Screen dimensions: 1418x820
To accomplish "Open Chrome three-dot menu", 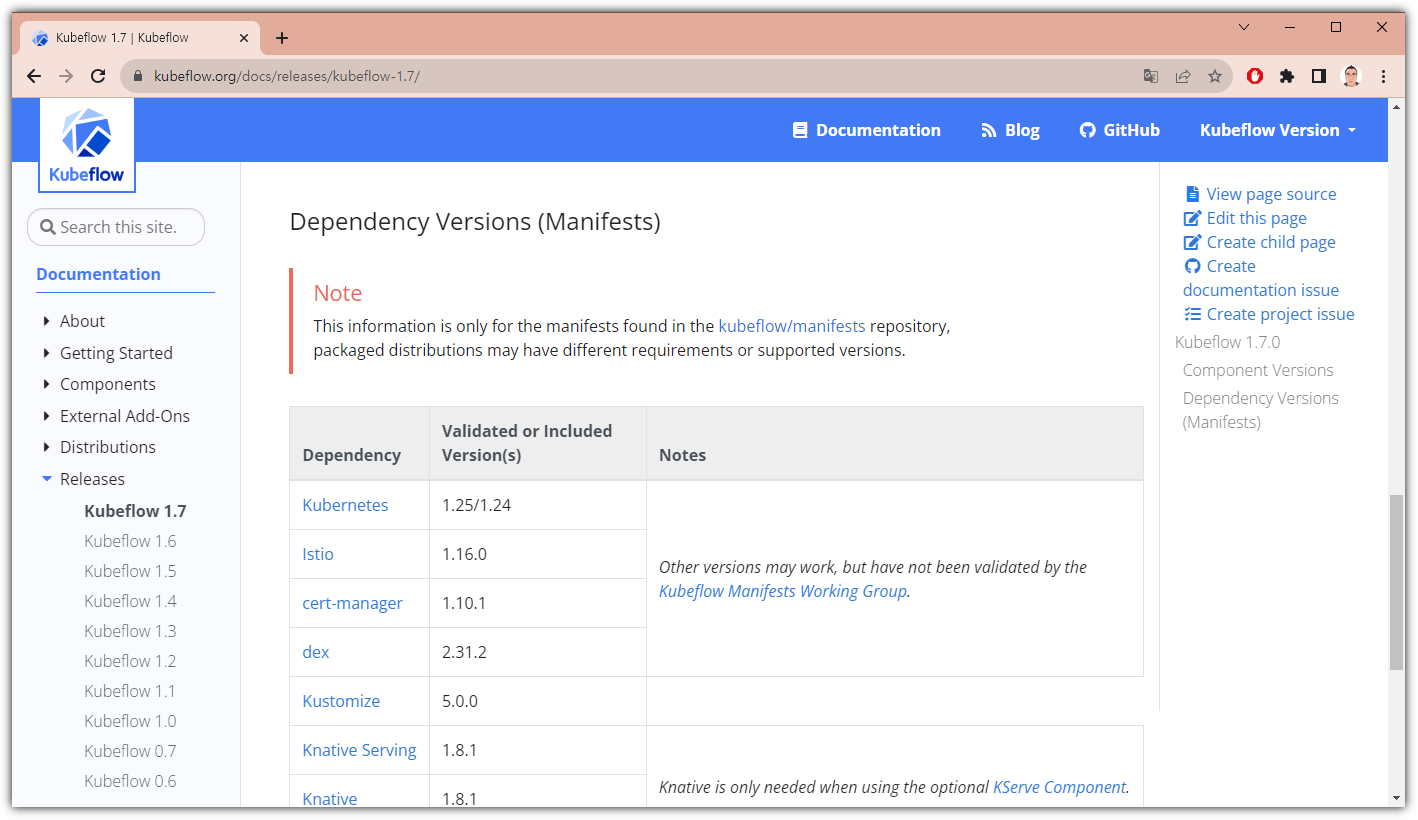I will (x=1384, y=76).
